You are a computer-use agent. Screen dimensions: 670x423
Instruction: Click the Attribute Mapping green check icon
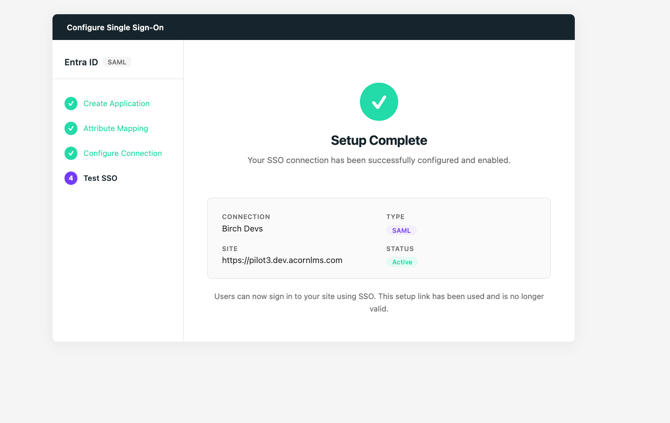click(71, 128)
